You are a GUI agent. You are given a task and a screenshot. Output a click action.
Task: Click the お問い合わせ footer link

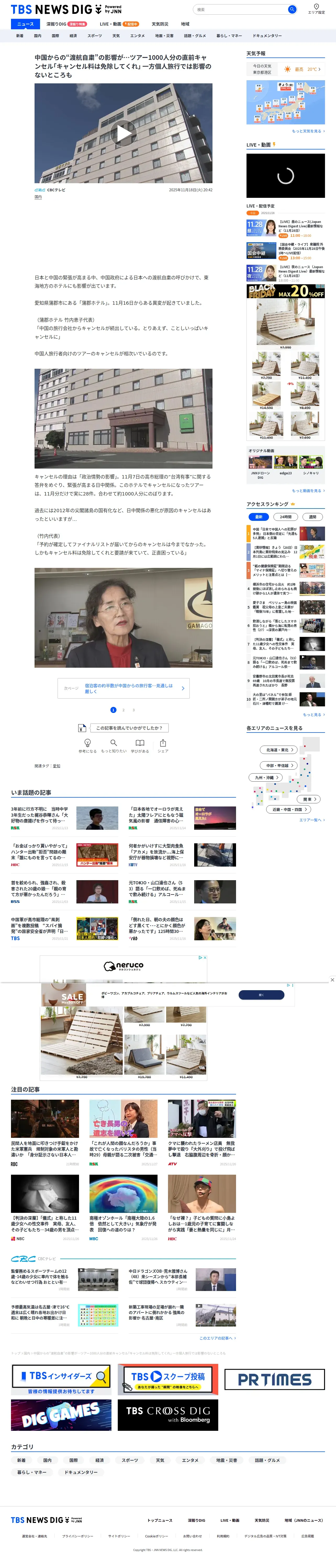pos(192,1536)
